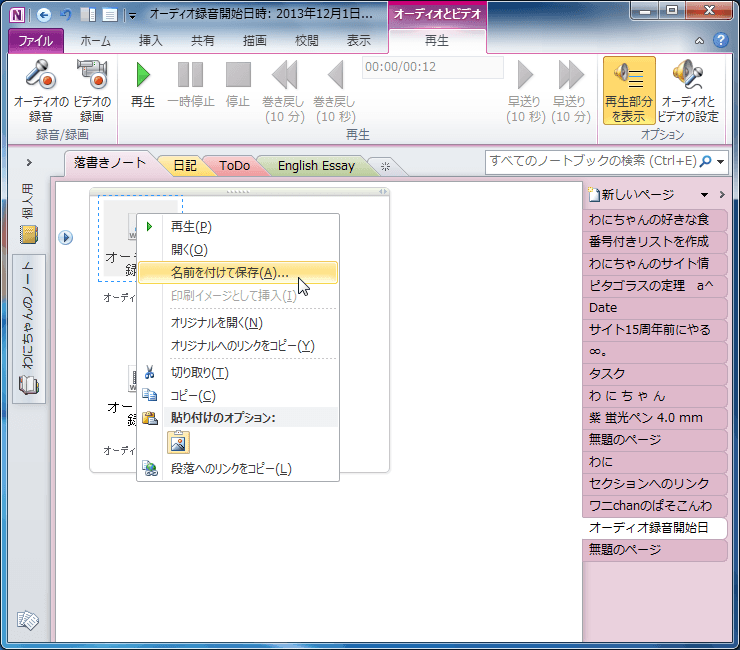
Task: Click the search all notebooks box
Action: click(594, 161)
